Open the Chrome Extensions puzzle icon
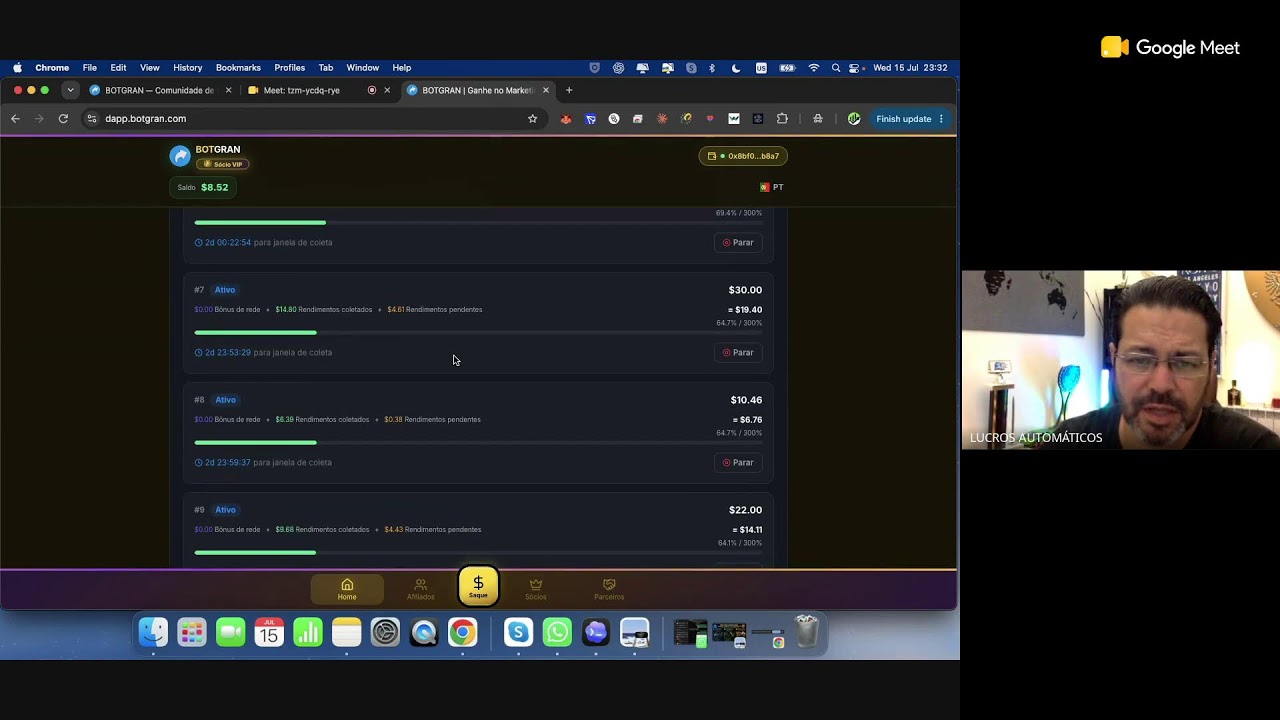This screenshot has height=720, width=1280. pos(782,119)
